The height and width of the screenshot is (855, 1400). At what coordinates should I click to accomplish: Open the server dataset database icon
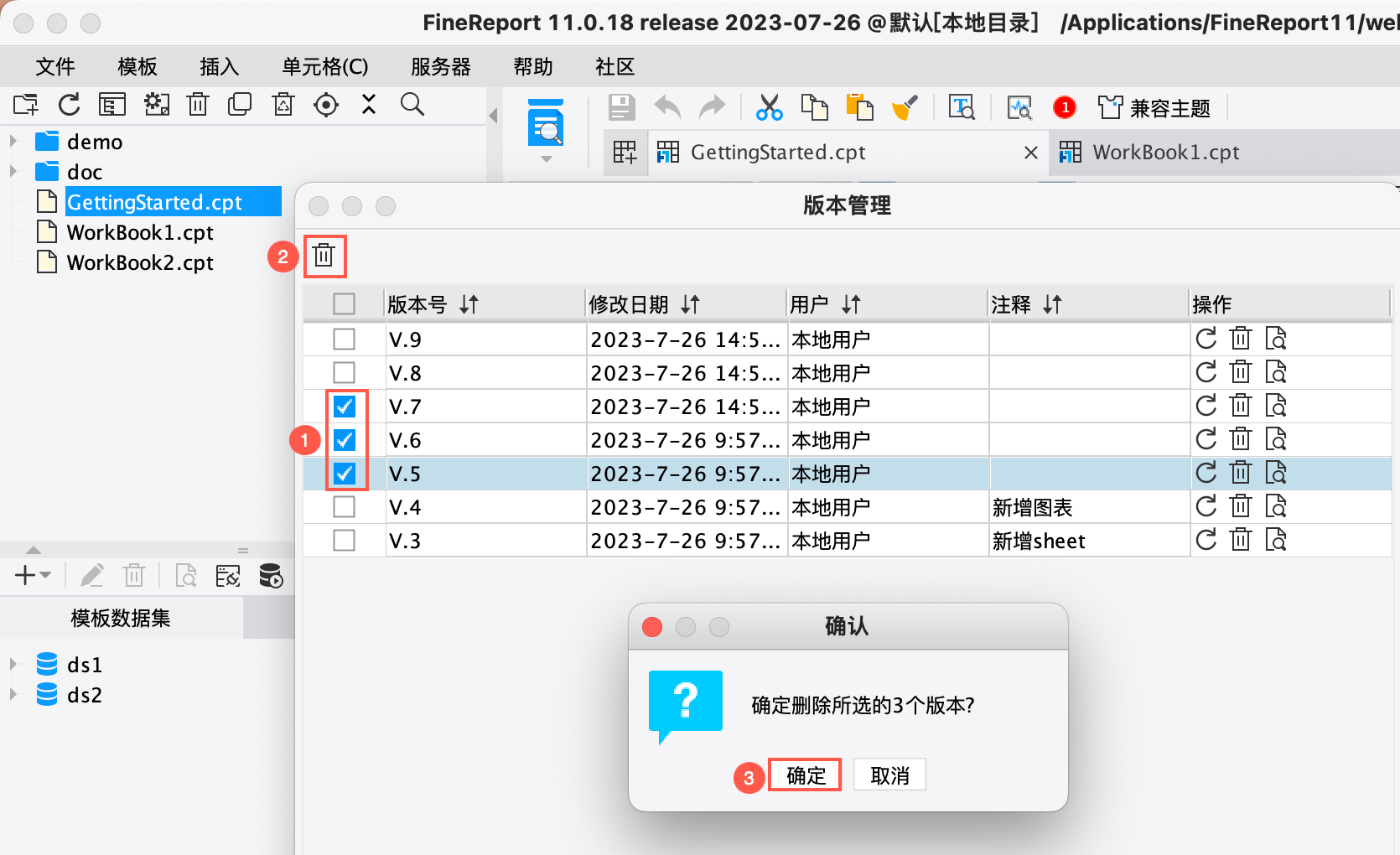pos(271,576)
